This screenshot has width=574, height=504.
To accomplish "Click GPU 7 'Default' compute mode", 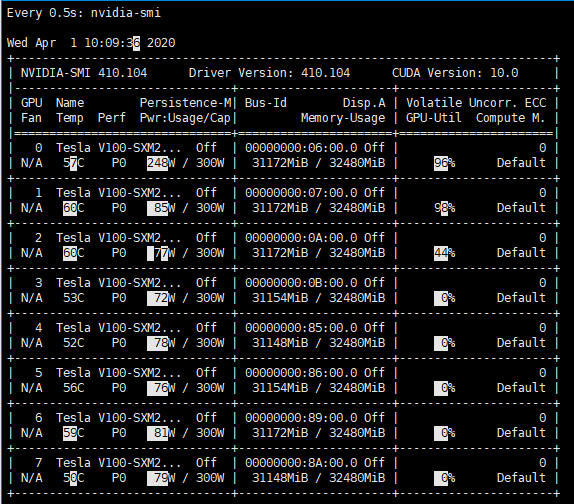I will 521,478.
